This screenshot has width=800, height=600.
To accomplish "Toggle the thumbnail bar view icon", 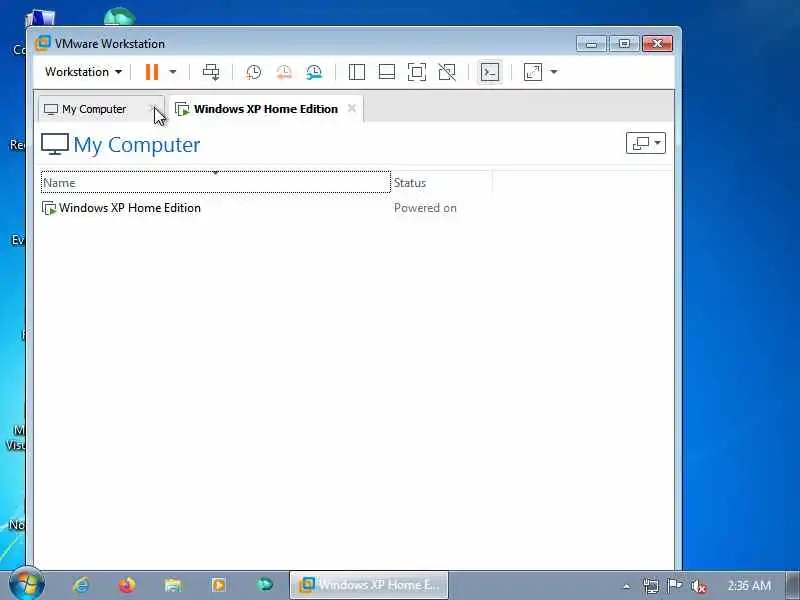I will [387, 72].
